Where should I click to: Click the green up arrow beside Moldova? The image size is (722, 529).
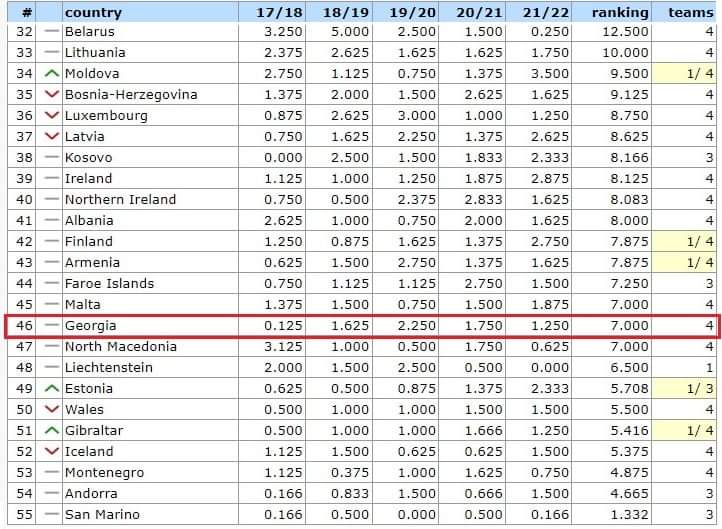click(52, 73)
